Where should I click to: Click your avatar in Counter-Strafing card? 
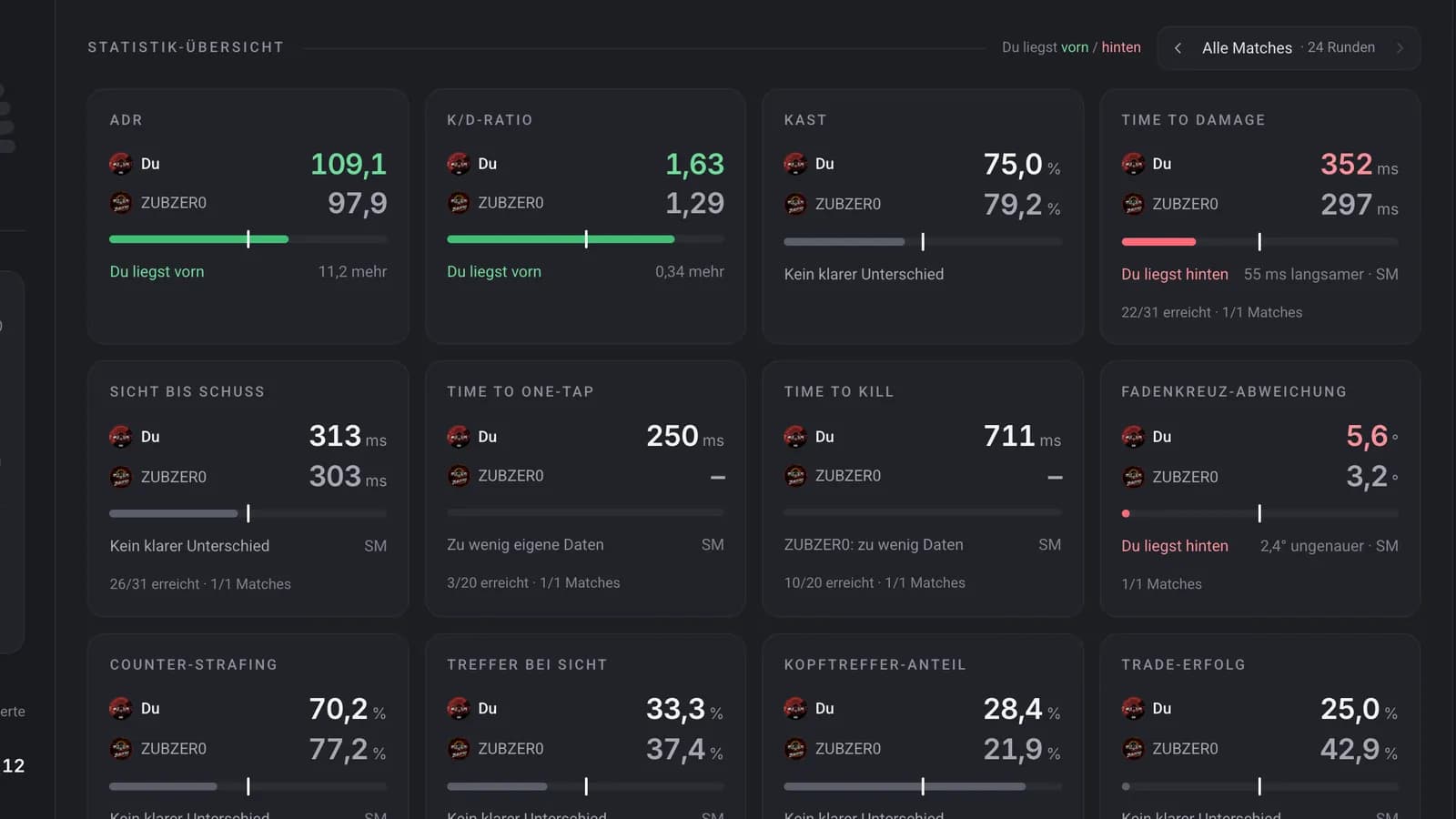click(121, 708)
